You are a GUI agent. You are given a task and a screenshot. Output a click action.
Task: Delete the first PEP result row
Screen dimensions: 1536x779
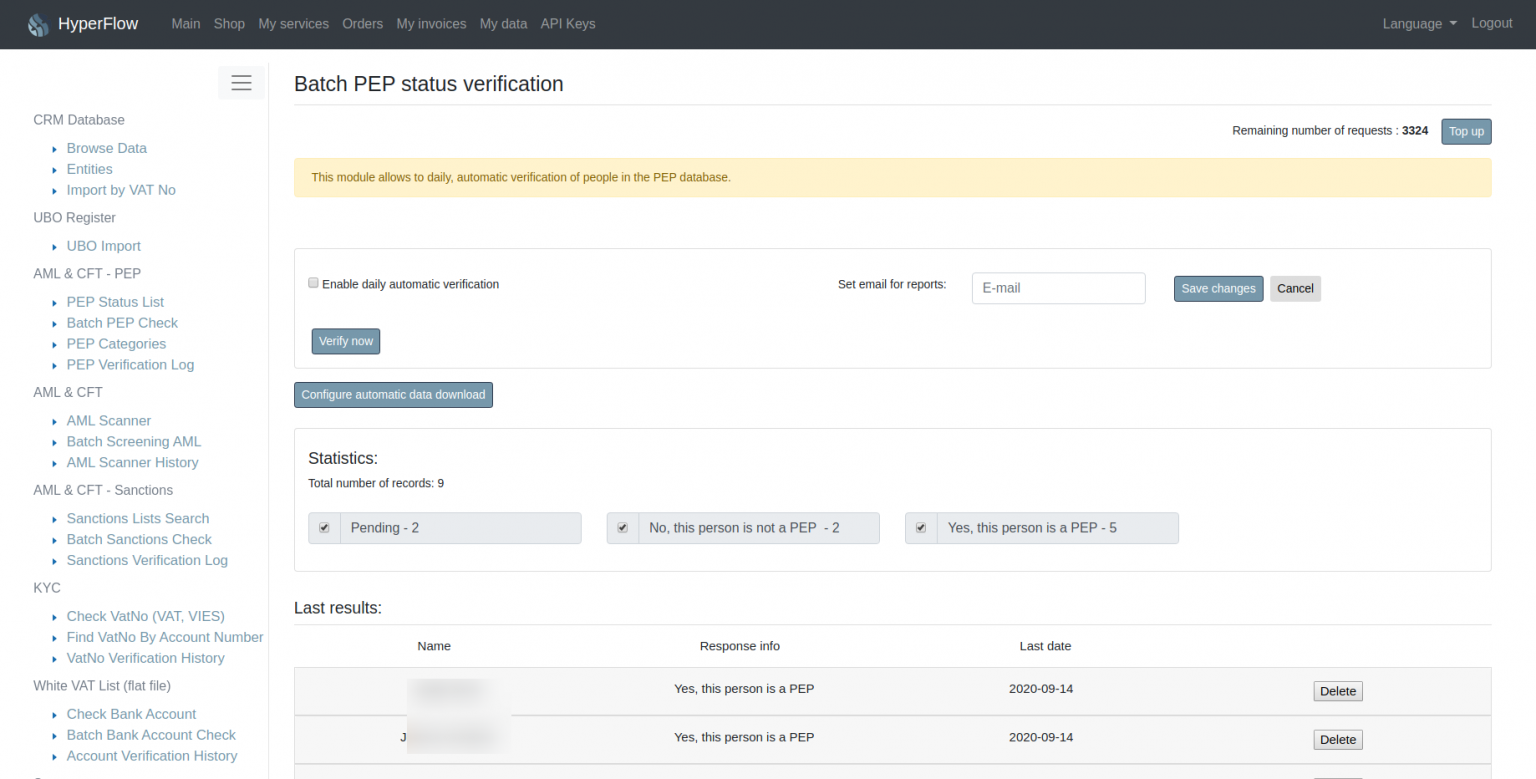[x=1337, y=690]
